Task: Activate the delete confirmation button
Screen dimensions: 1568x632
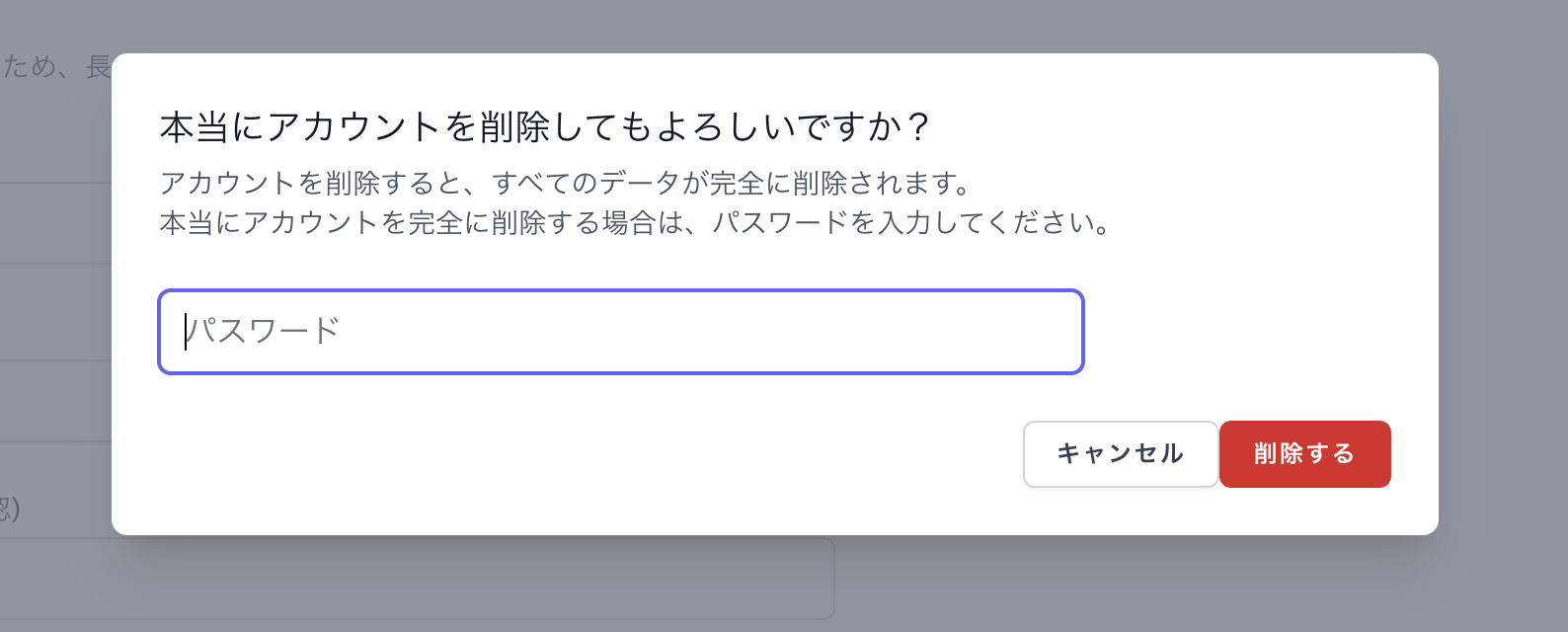Action: (x=1304, y=454)
